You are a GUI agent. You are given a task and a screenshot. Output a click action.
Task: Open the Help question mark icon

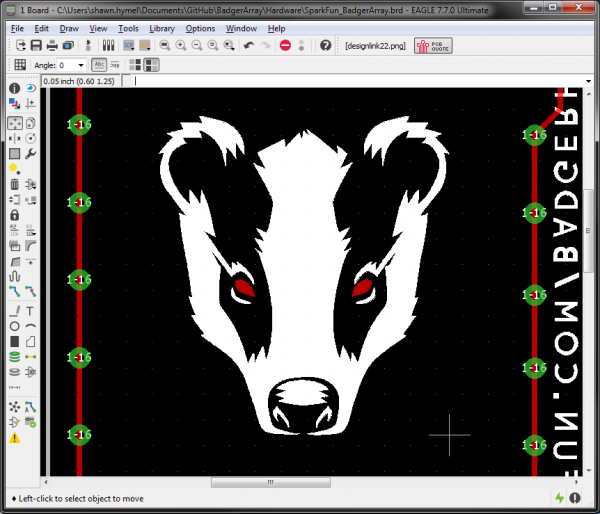pos(326,46)
